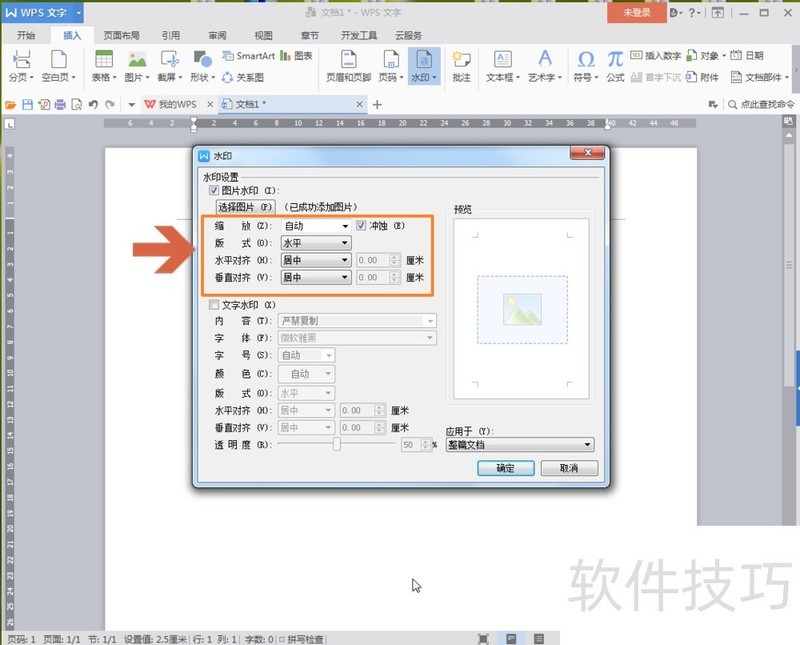Screen dimensions: 800x645
Task: Open the 我的WPS document tab
Action: pyautogui.click(x=177, y=105)
